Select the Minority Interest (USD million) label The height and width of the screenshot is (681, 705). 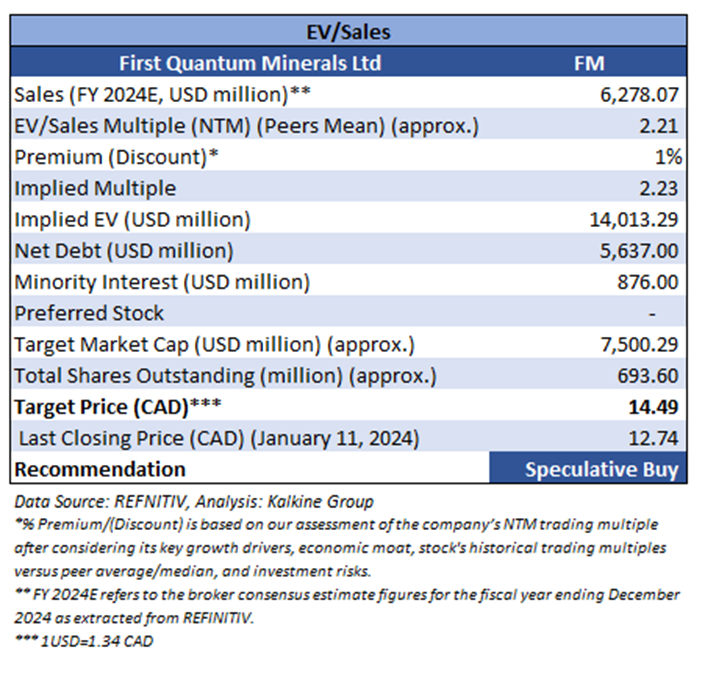coord(162,282)
